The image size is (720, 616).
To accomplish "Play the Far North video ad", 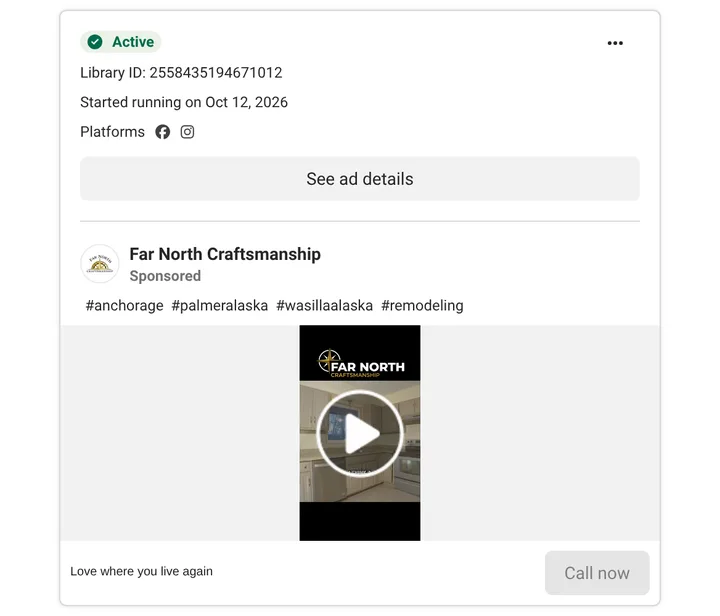I will tap(360, 433).
